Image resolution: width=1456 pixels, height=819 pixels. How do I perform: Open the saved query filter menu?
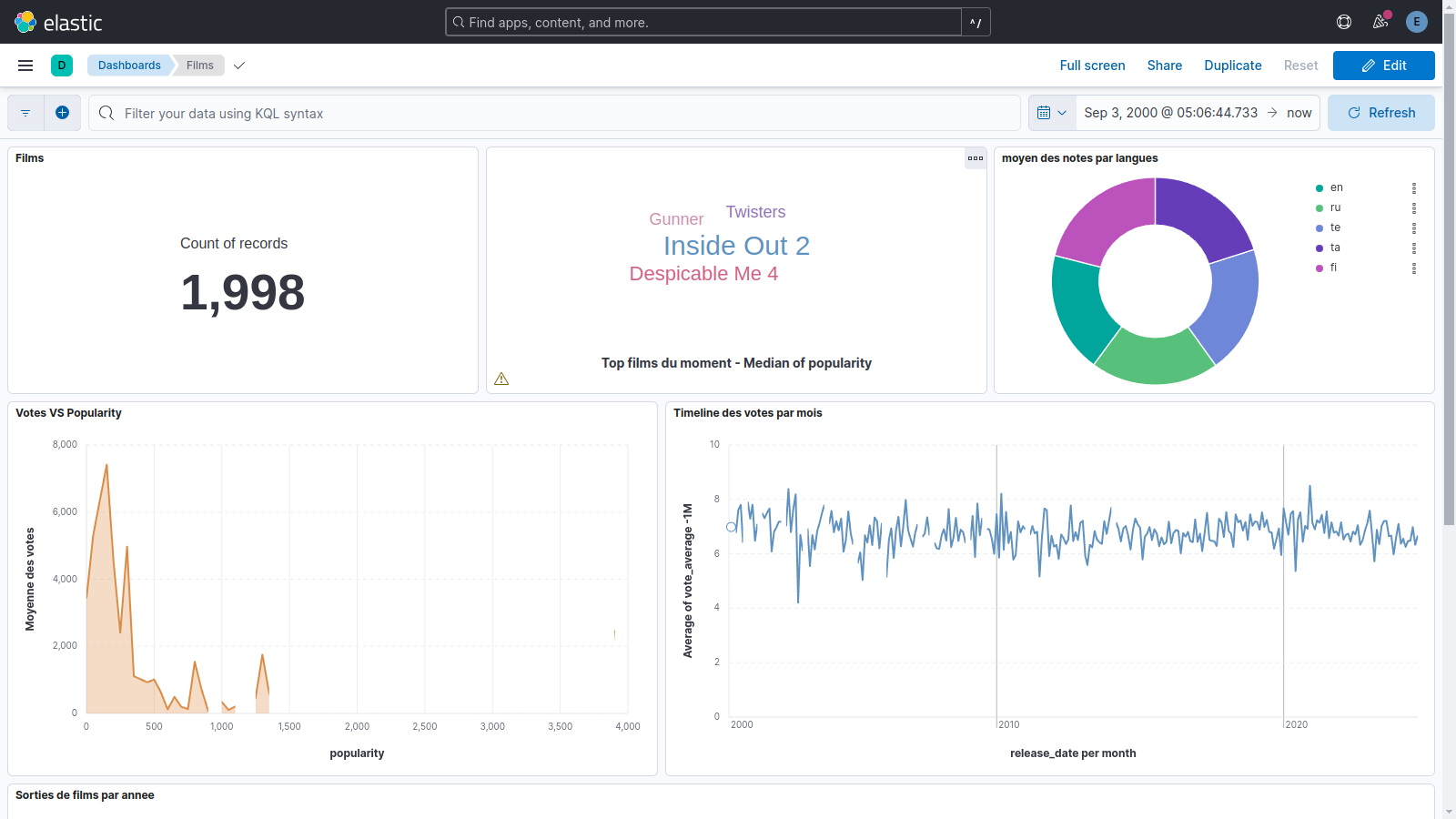click(x=25, y=113)
